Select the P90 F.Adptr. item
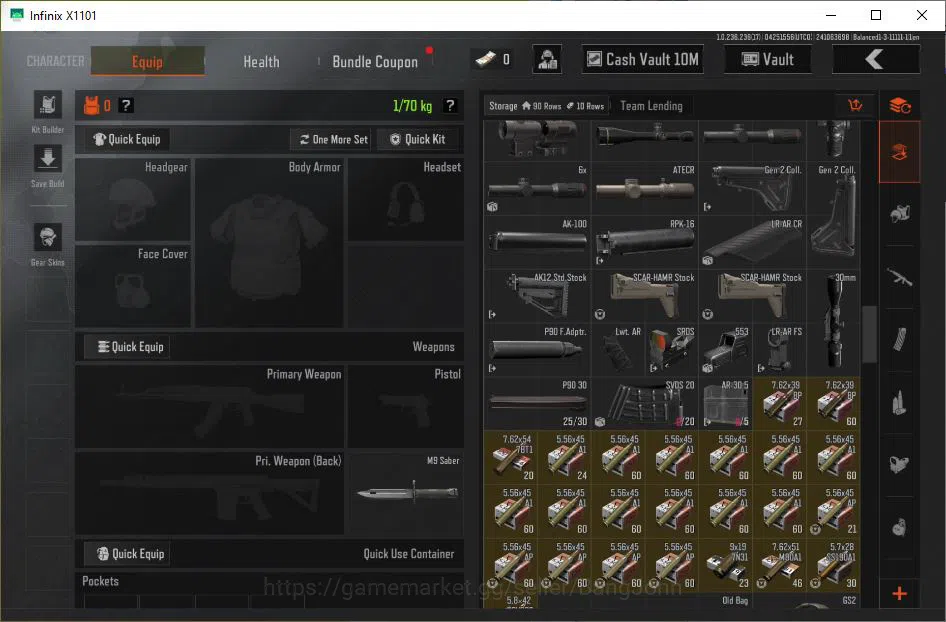 coord(537,350)
